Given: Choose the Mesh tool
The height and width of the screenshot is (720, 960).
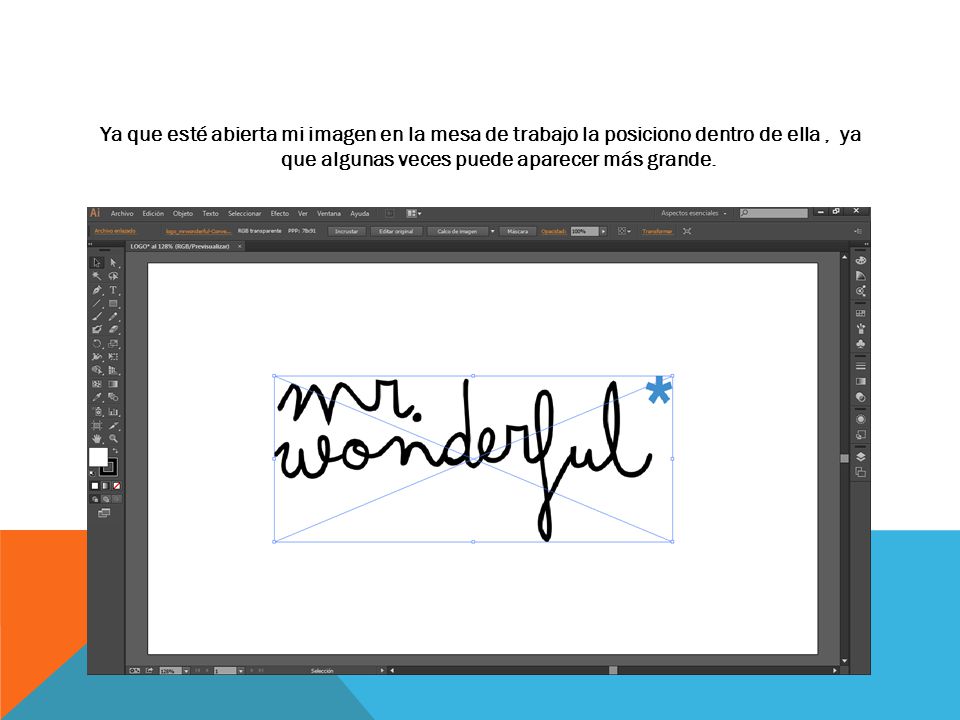Looking at the screenshot, I should pos(97,384).
